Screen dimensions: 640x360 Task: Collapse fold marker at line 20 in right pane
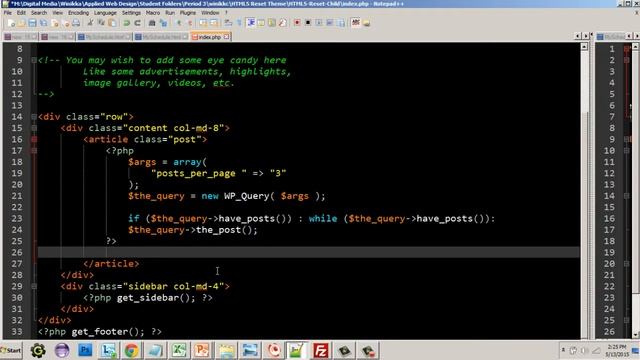click(627, 264)
